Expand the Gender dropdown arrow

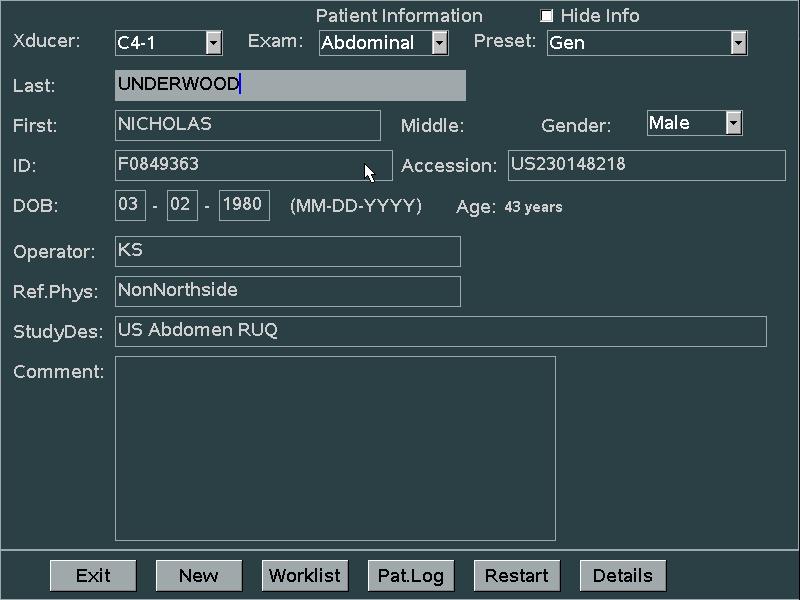[733, 123]
